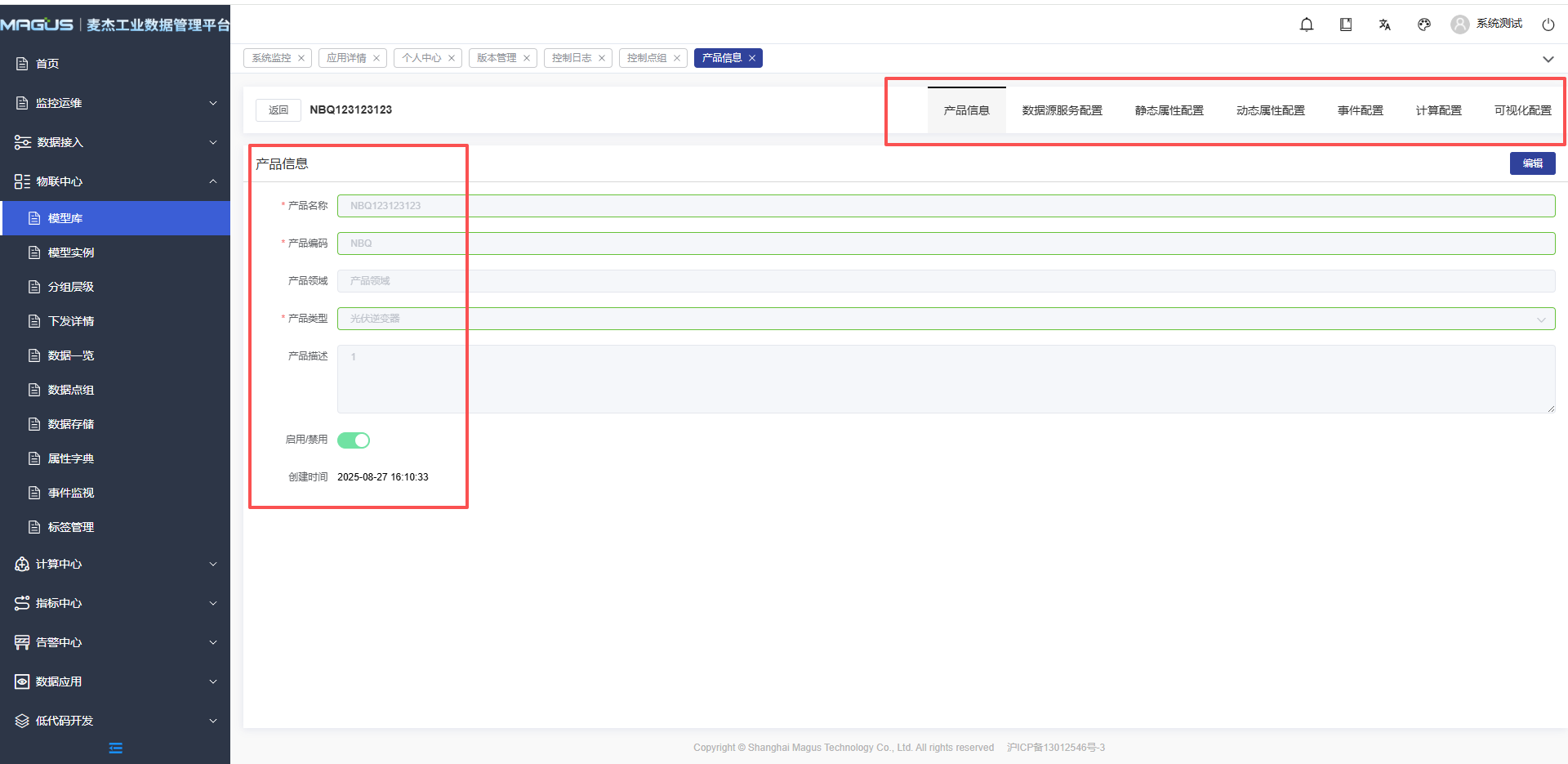Toggle the 启用/禁用 switch

tap(354, 440)
